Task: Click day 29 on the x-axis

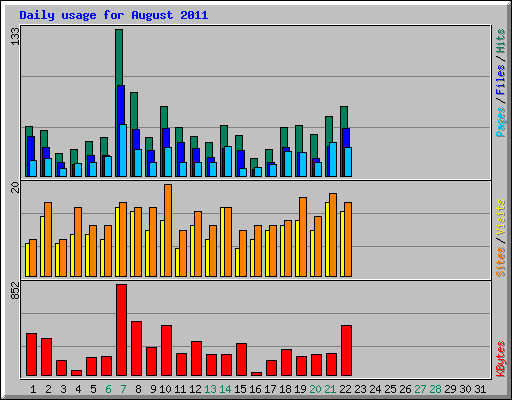Action: 450,389
